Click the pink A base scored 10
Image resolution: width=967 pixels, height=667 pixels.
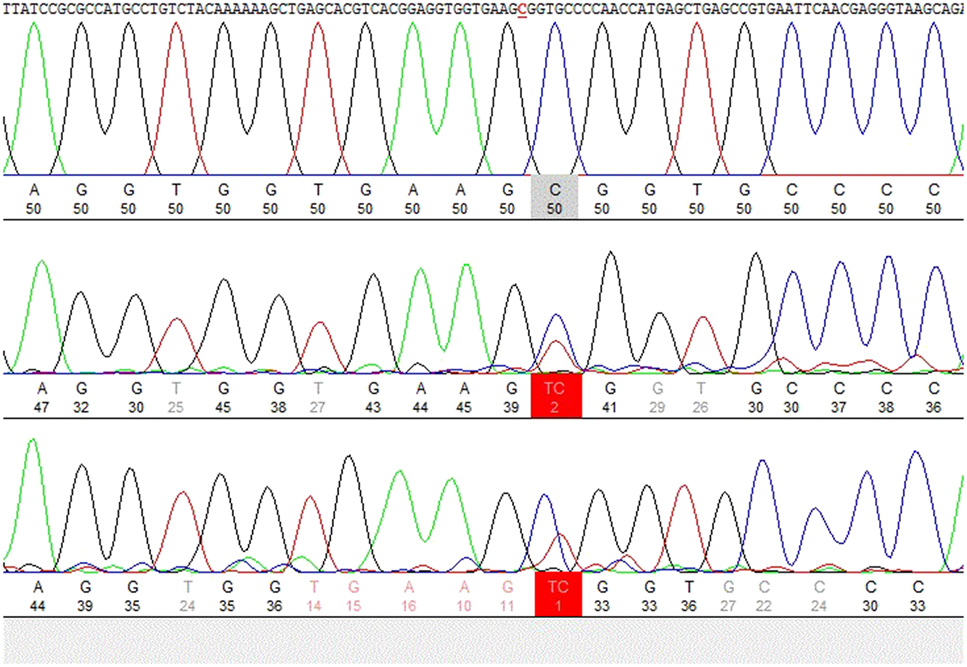tap(463, 595)
